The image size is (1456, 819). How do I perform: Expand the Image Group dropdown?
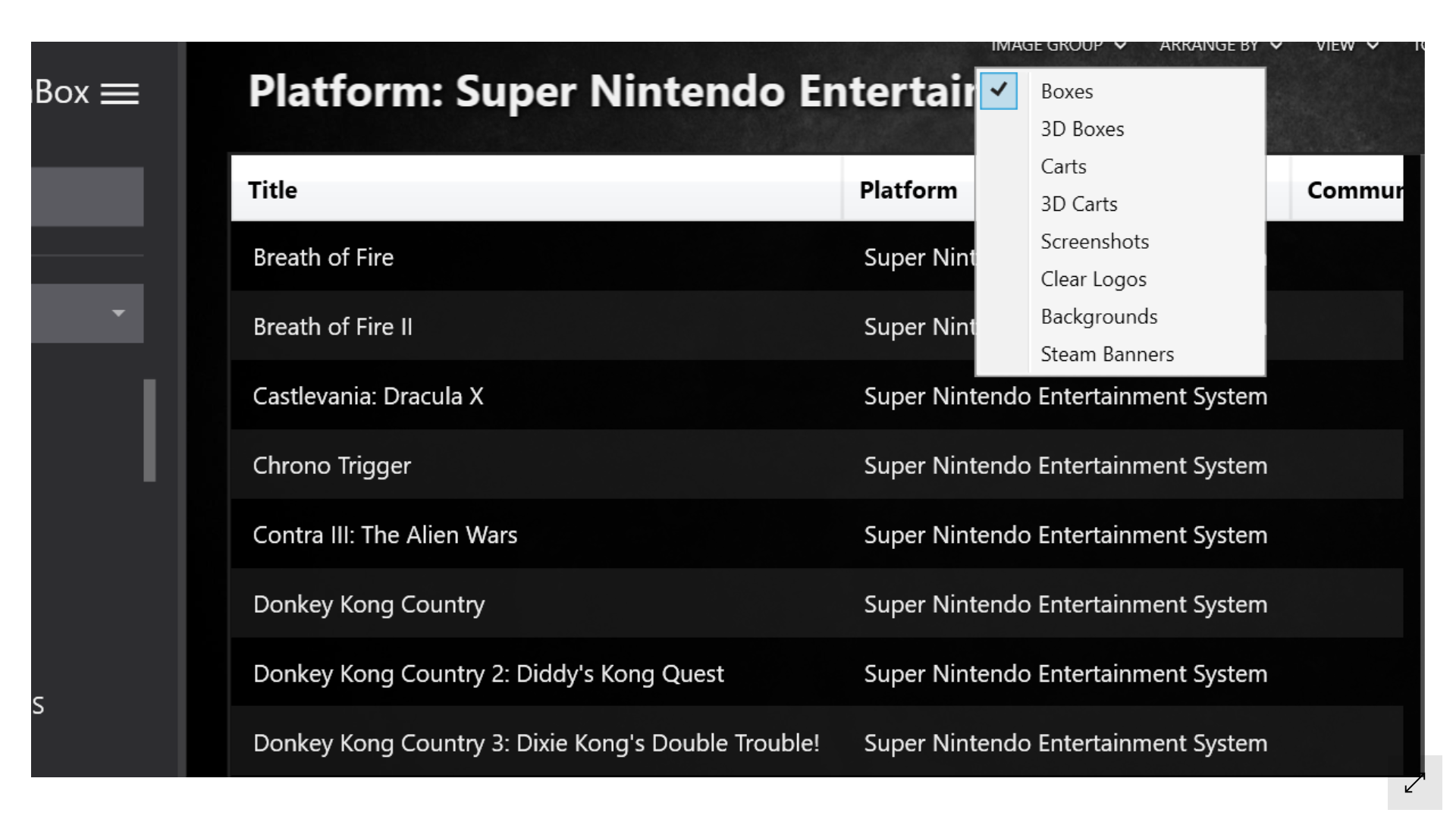pos(1059,46)
